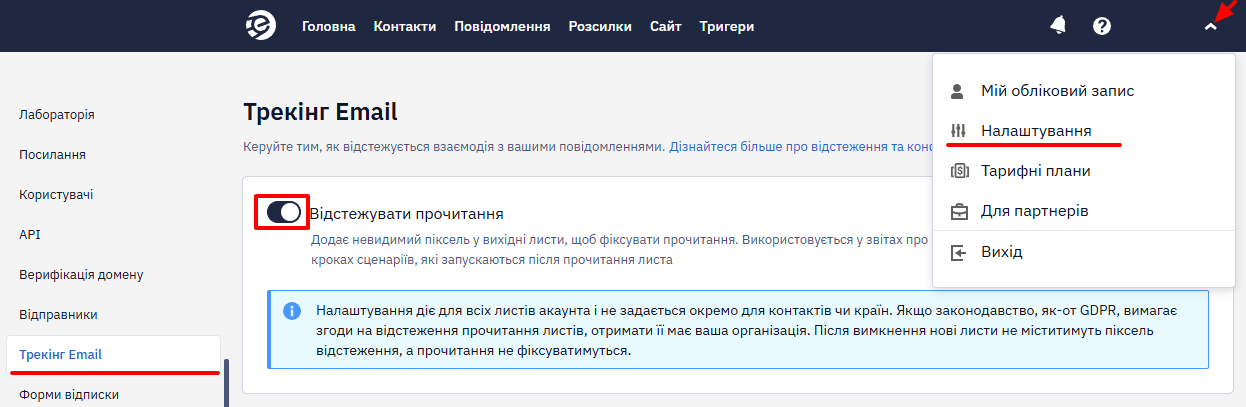Image resolution: width=1246 pixels, height=407 pixels.
Task: Click the exit icon beside Вихід
Action: pyautogui.click(x=958, y=252)
